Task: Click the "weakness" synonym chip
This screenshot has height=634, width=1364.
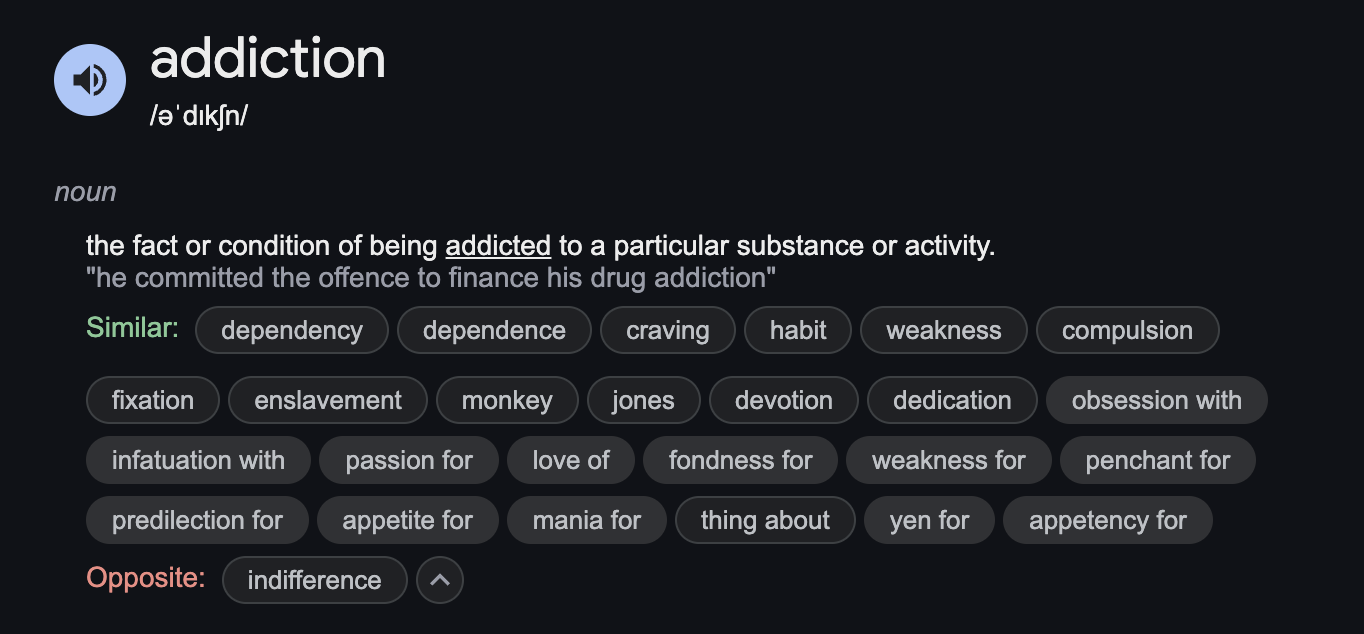Action: 943,330
